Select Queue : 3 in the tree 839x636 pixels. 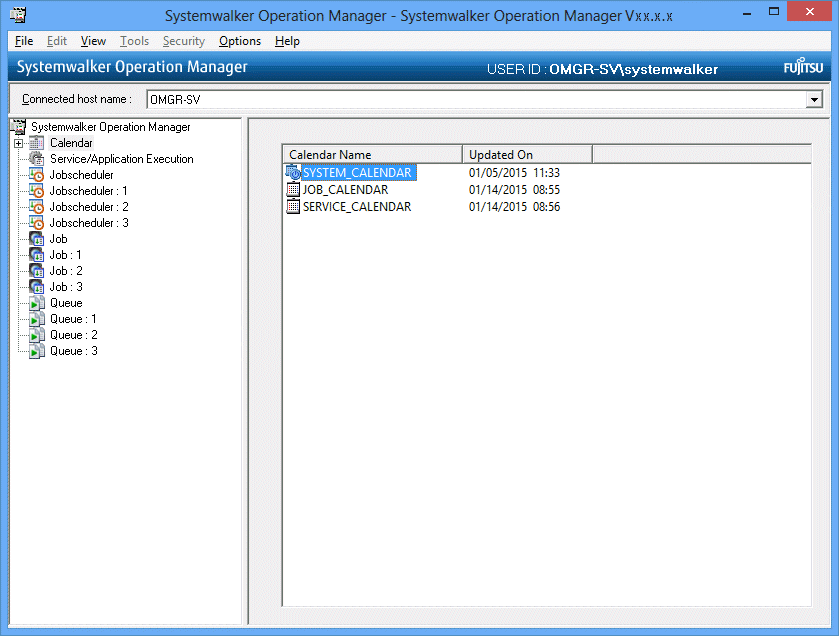click(x=73, y=351)
